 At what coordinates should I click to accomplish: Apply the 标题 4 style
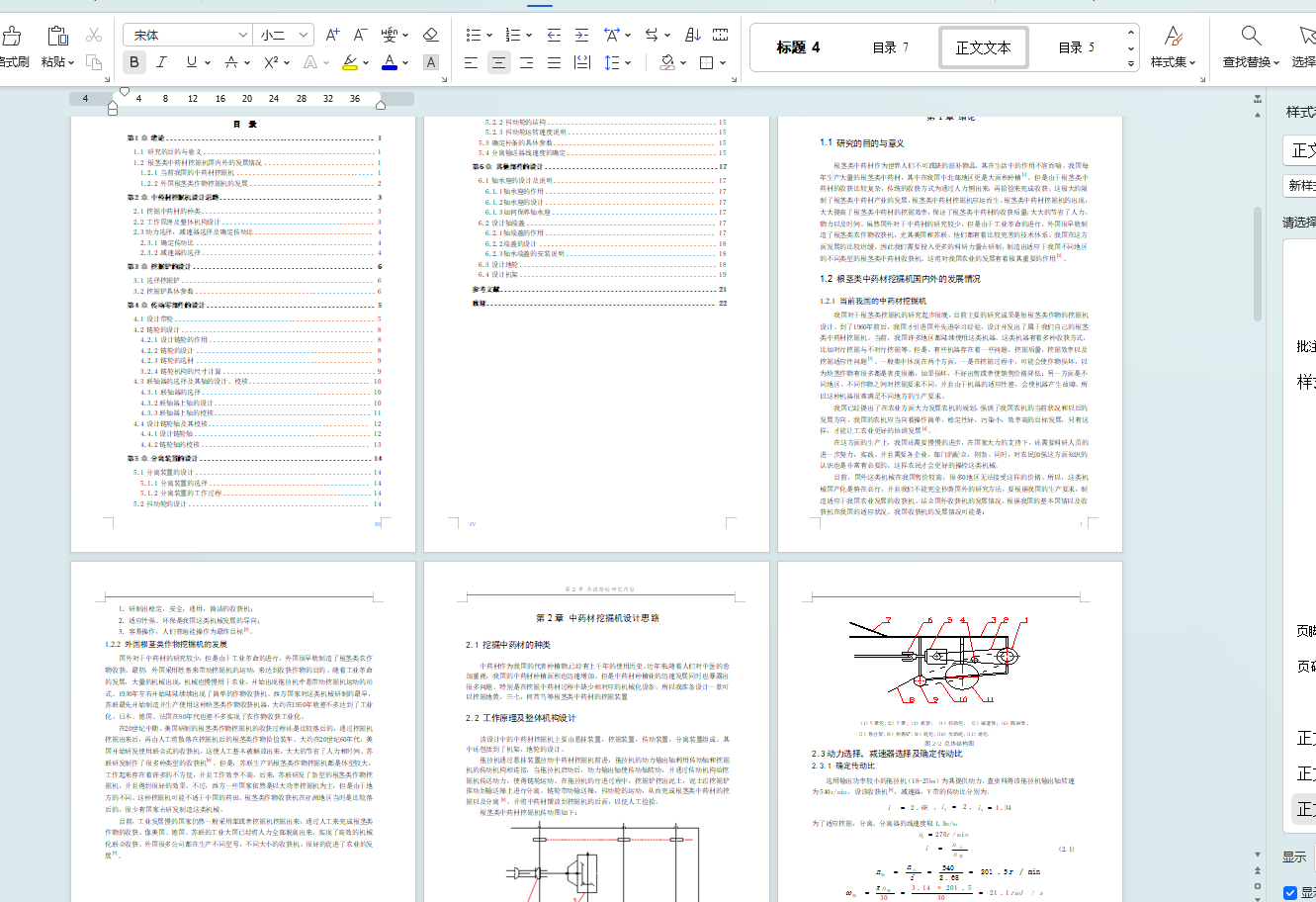click(798, 47)
